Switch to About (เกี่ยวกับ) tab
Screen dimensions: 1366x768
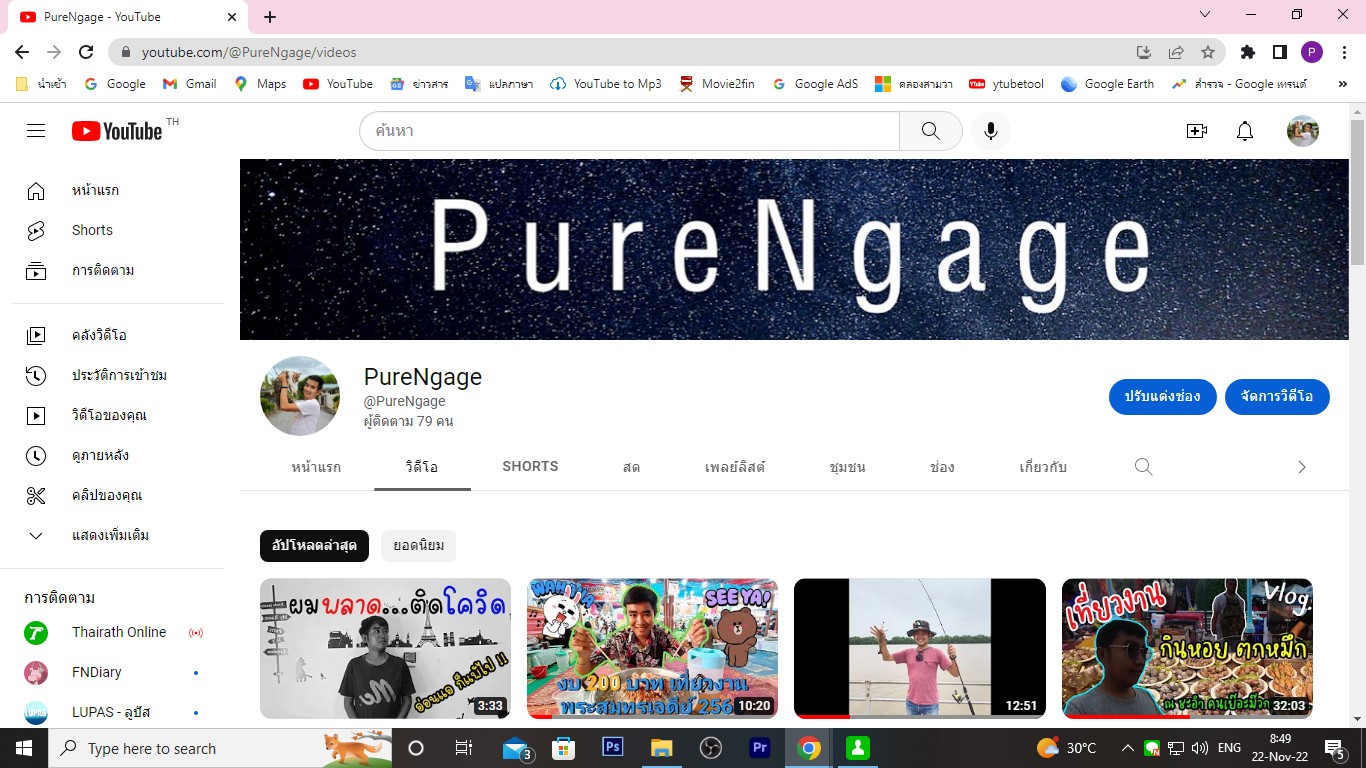pyautogui.click(x=1043, y=467)
